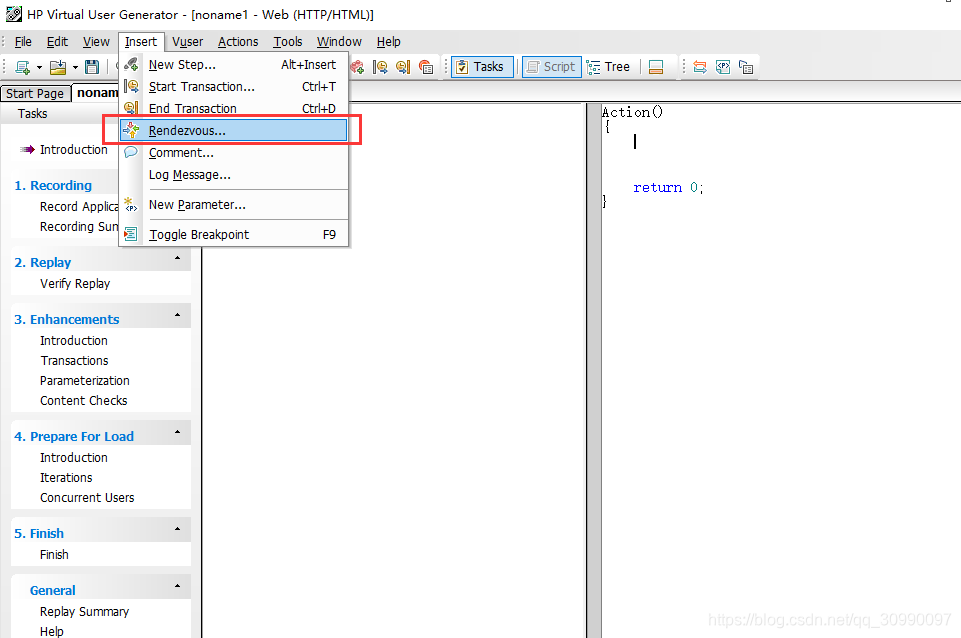Collapse the 2. Replay section arrow
961x638 pixels.
tap(178, 258)
